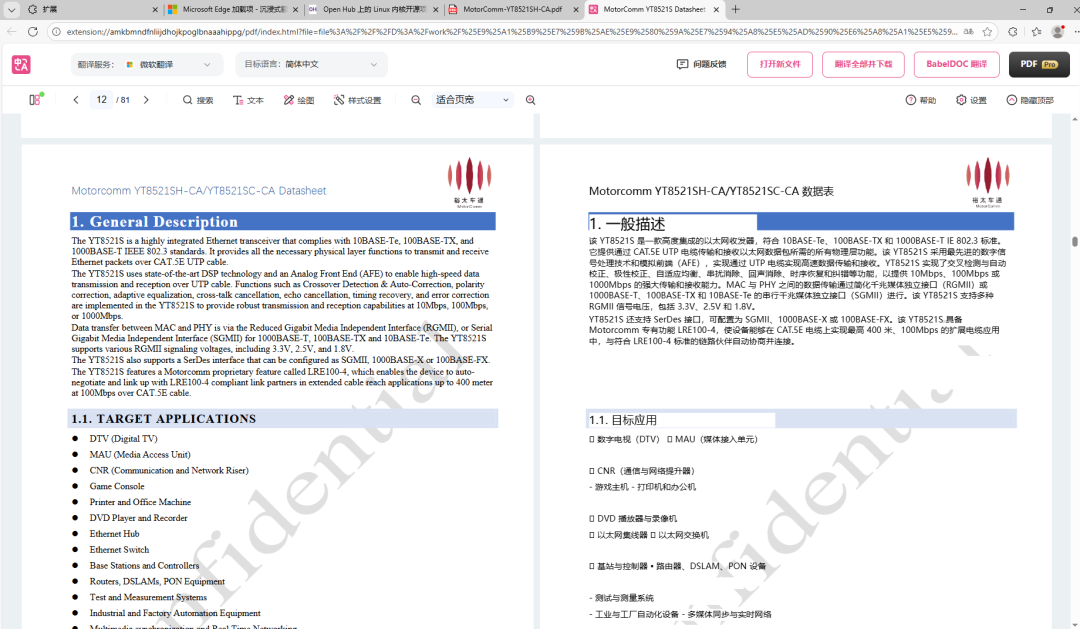
Task: Zoom out with the minus magnifier
Action: tap(416, 100)
